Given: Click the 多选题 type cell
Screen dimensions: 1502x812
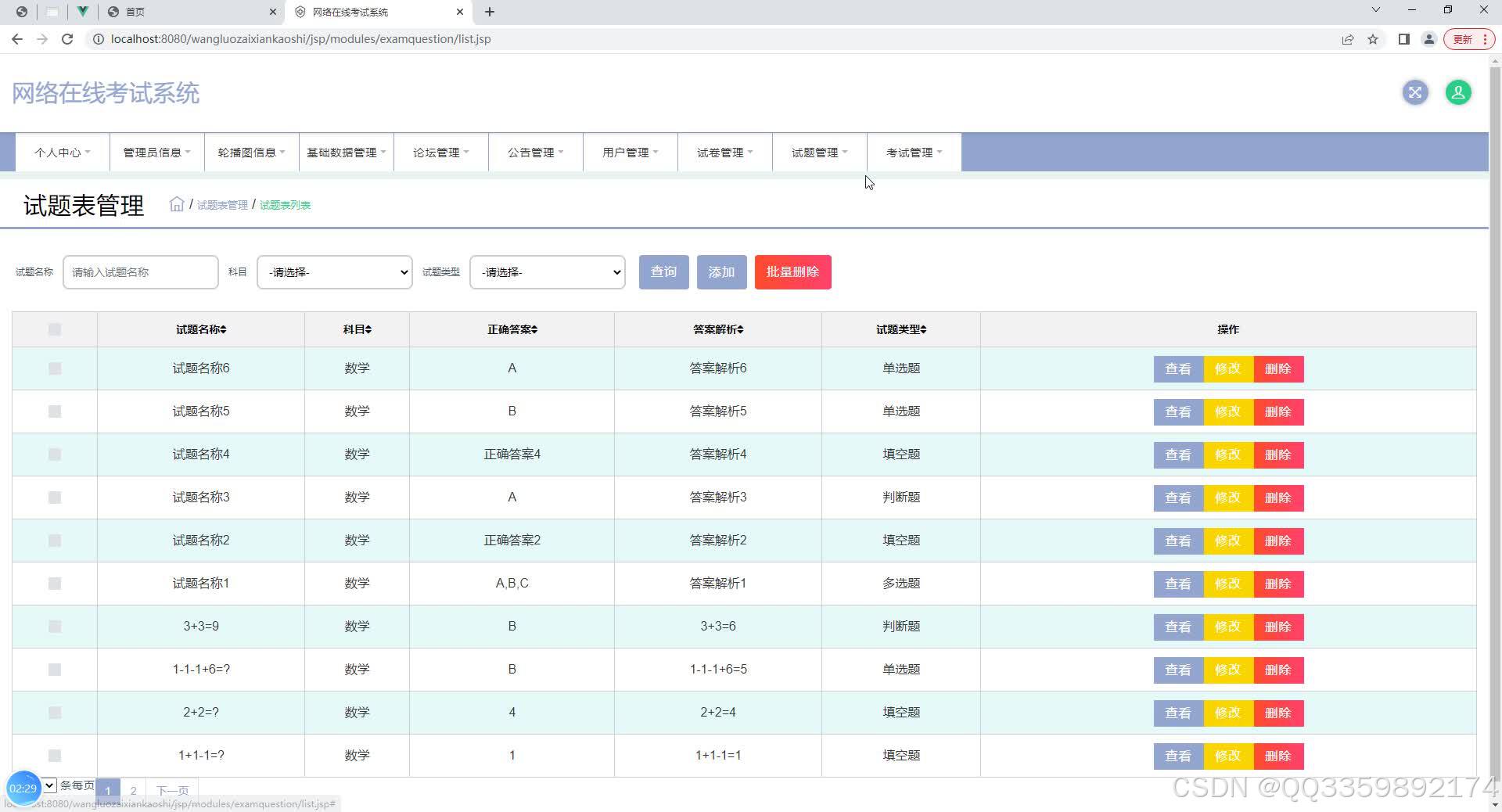Looking at the screenshot, I should pyautogui.click(x=901, y=584).
